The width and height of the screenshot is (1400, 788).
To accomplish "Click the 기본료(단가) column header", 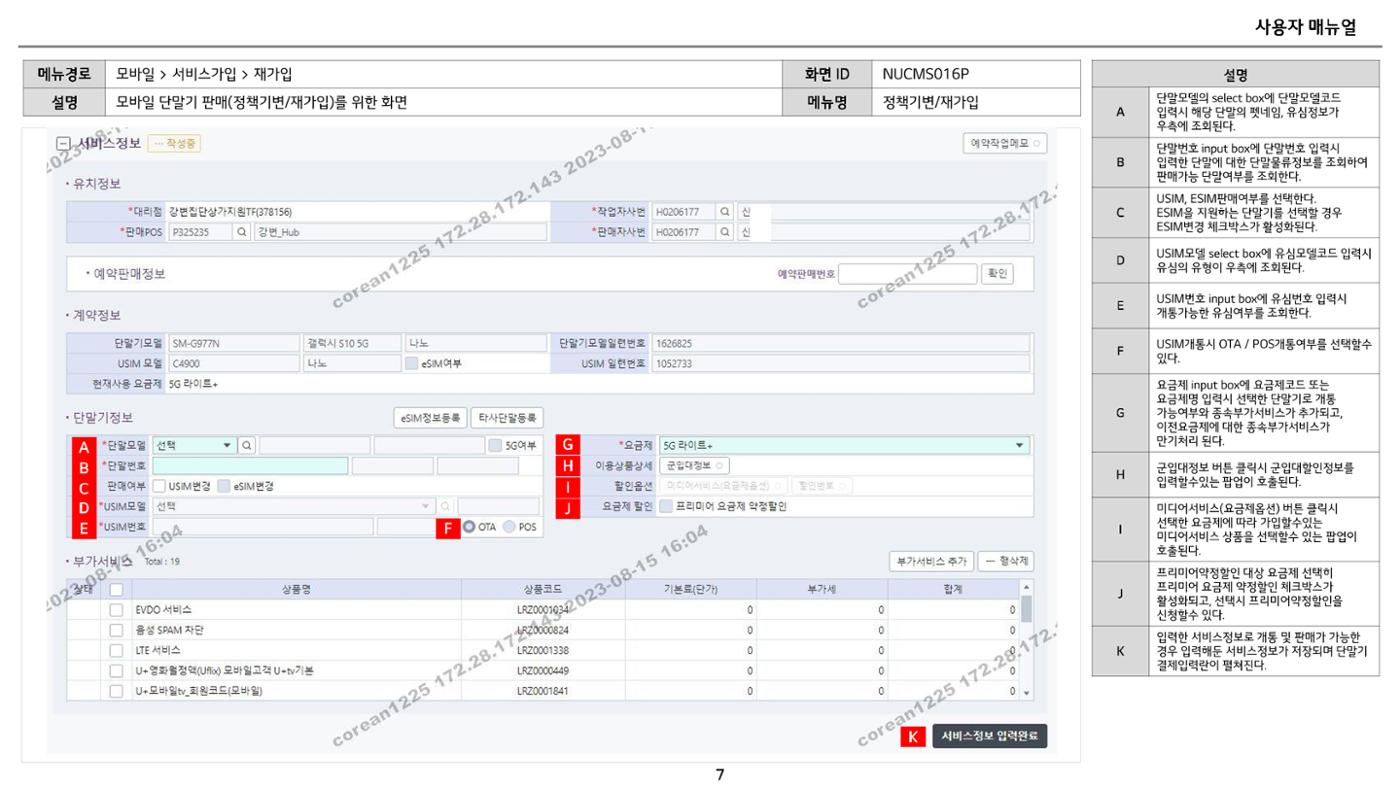I will pos(691,589).
